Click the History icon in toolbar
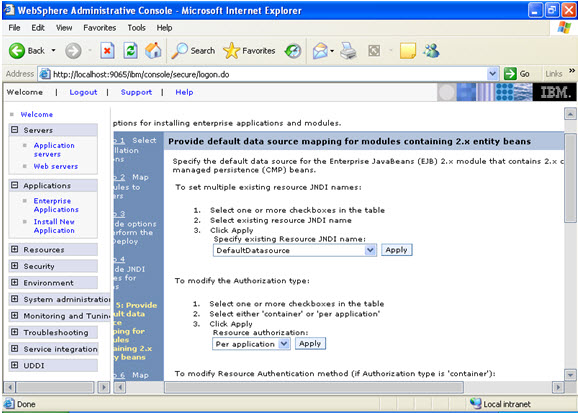This screenshot has width=578, height=413. [x=293, y=51]
